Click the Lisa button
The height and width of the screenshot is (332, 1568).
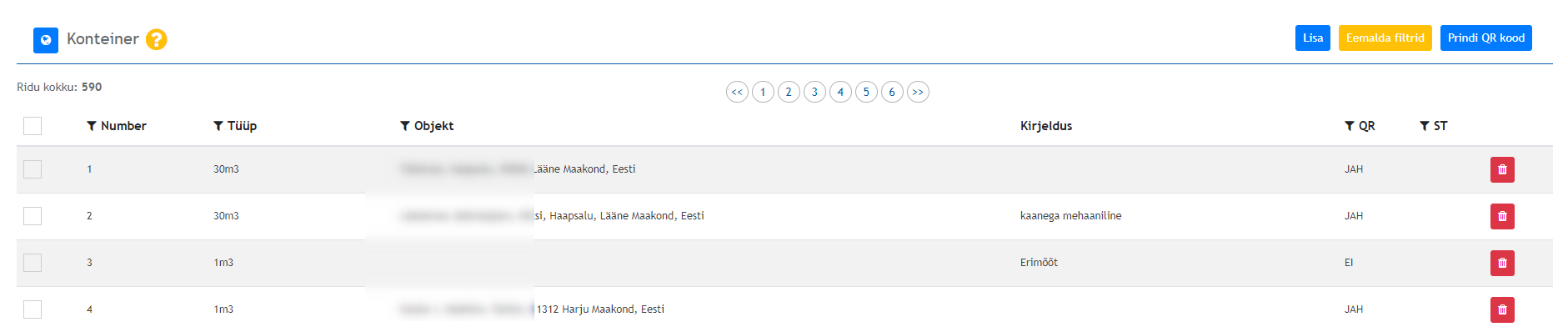click(1313, 38)
